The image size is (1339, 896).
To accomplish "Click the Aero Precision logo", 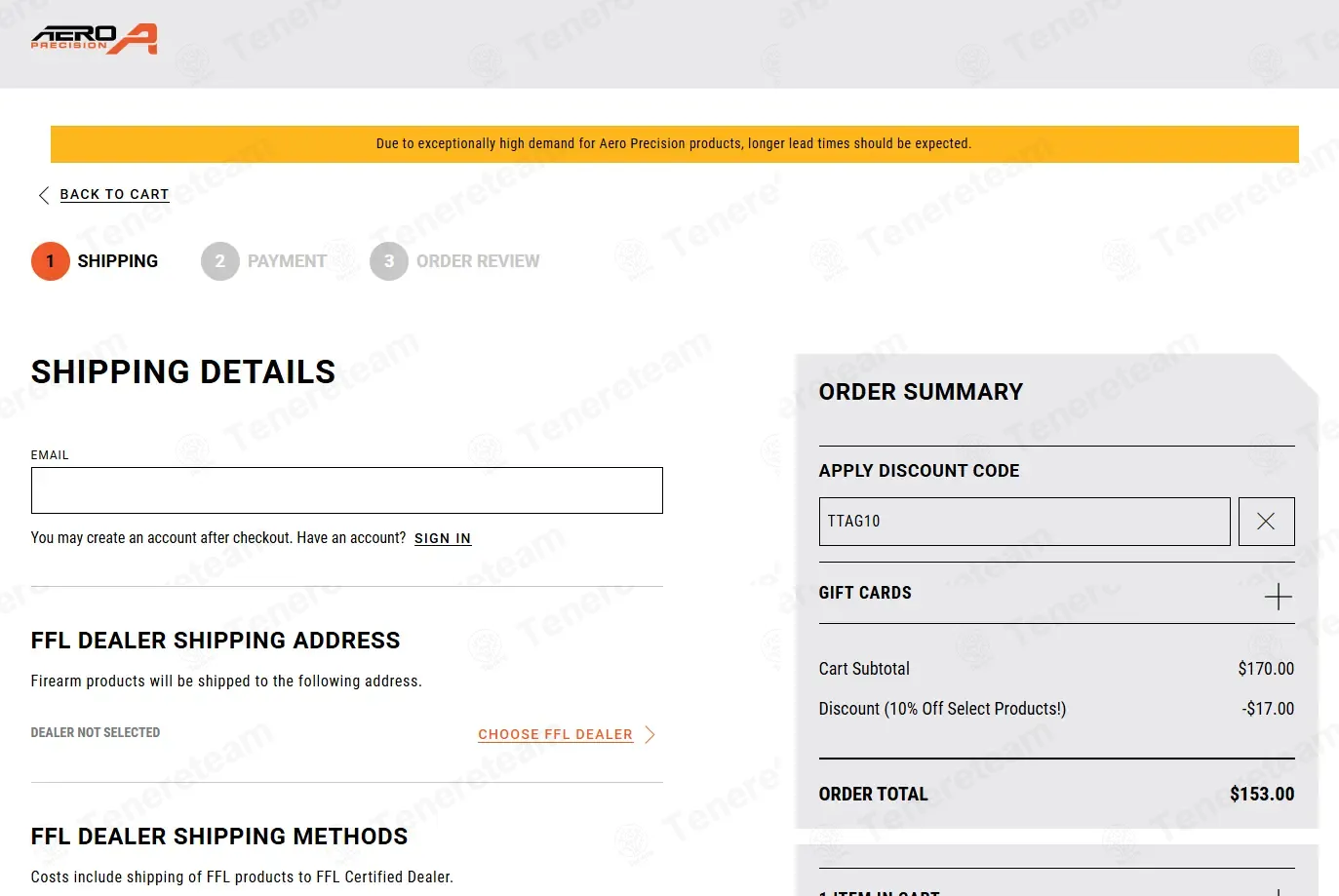I will (x=94, y=39).
